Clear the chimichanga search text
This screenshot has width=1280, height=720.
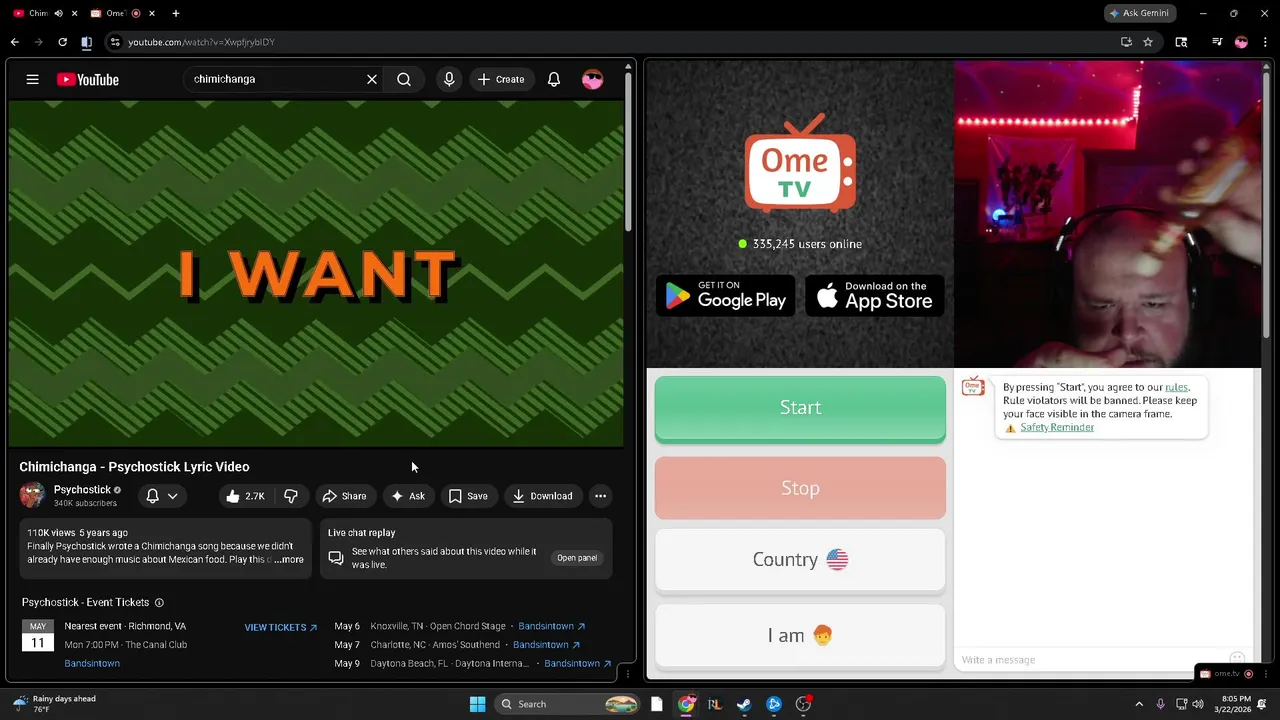pyautogui.click(x=372, y=79)
